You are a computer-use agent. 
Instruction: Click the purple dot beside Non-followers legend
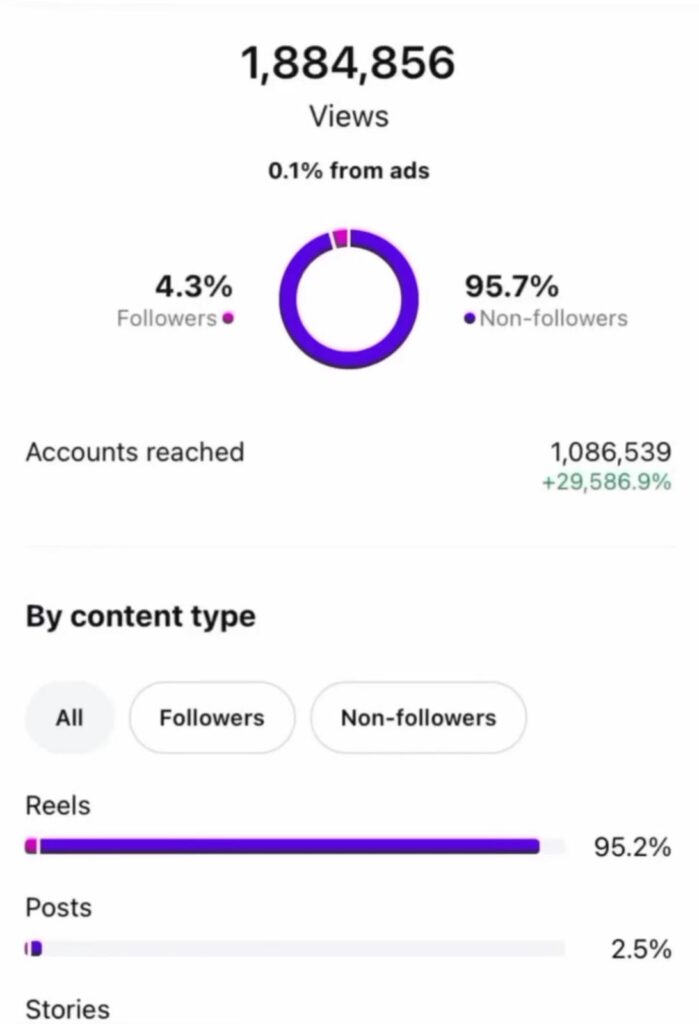[x=470, y=319]
